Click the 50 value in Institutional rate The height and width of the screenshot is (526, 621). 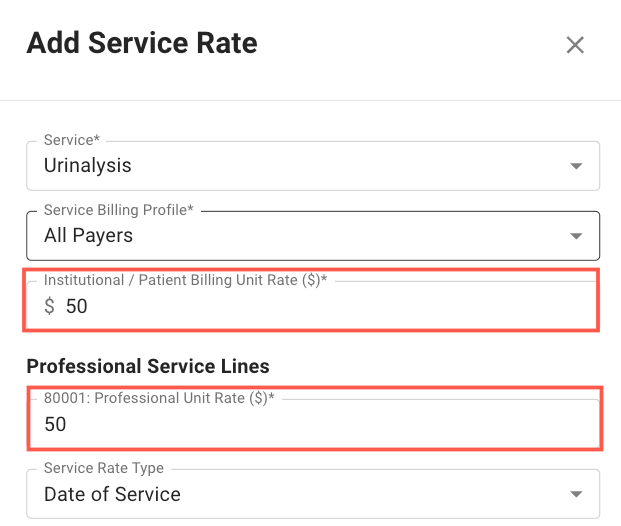[x=76, y=306]
